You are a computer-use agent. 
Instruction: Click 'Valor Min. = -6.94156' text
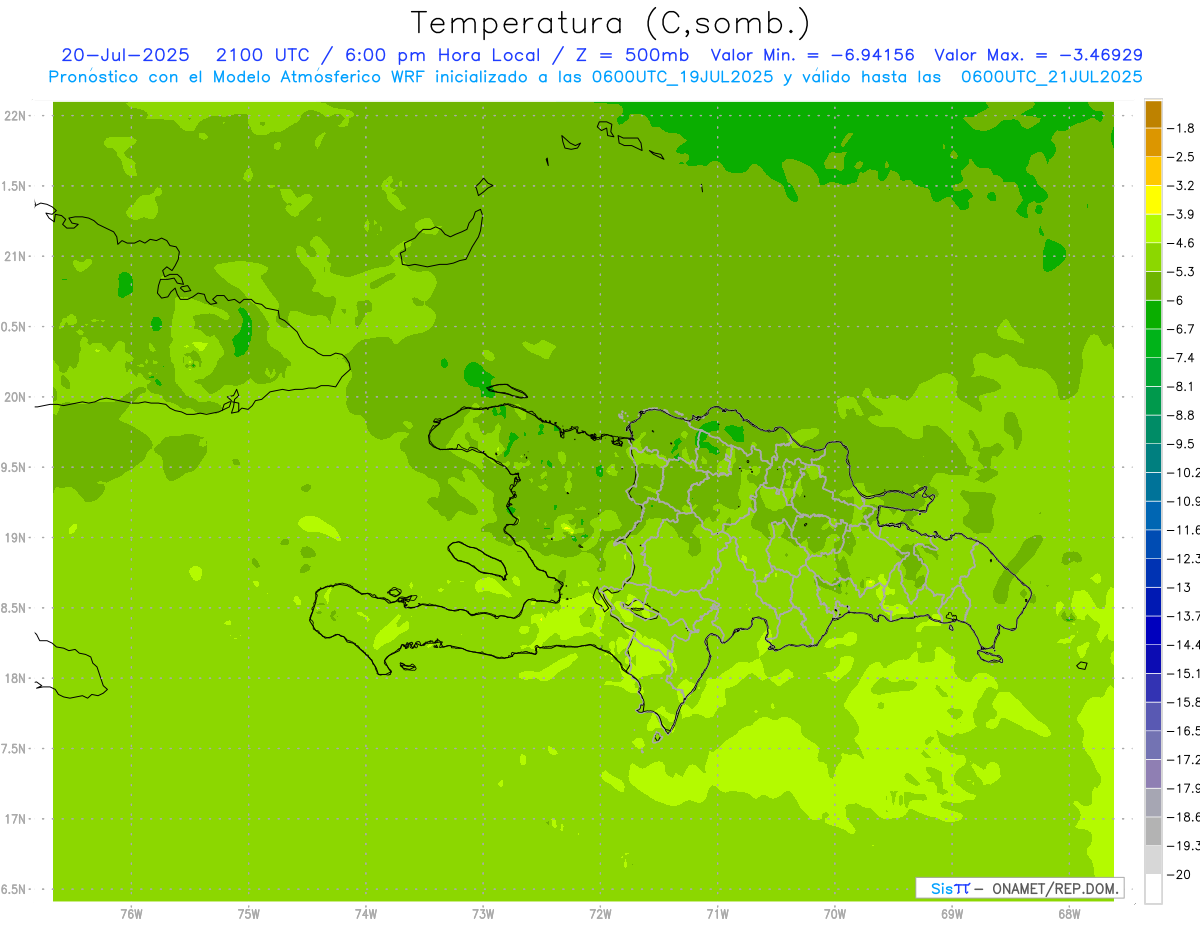pos(812,55)
